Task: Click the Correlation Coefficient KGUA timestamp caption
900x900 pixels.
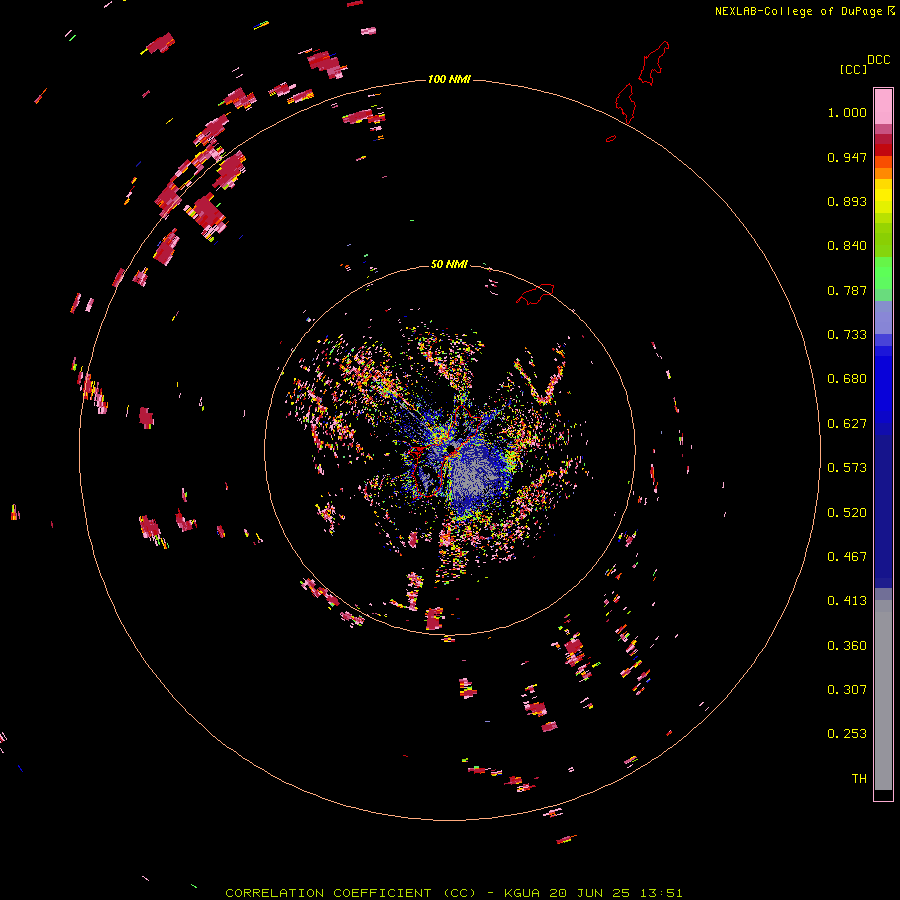Action: 454,893
